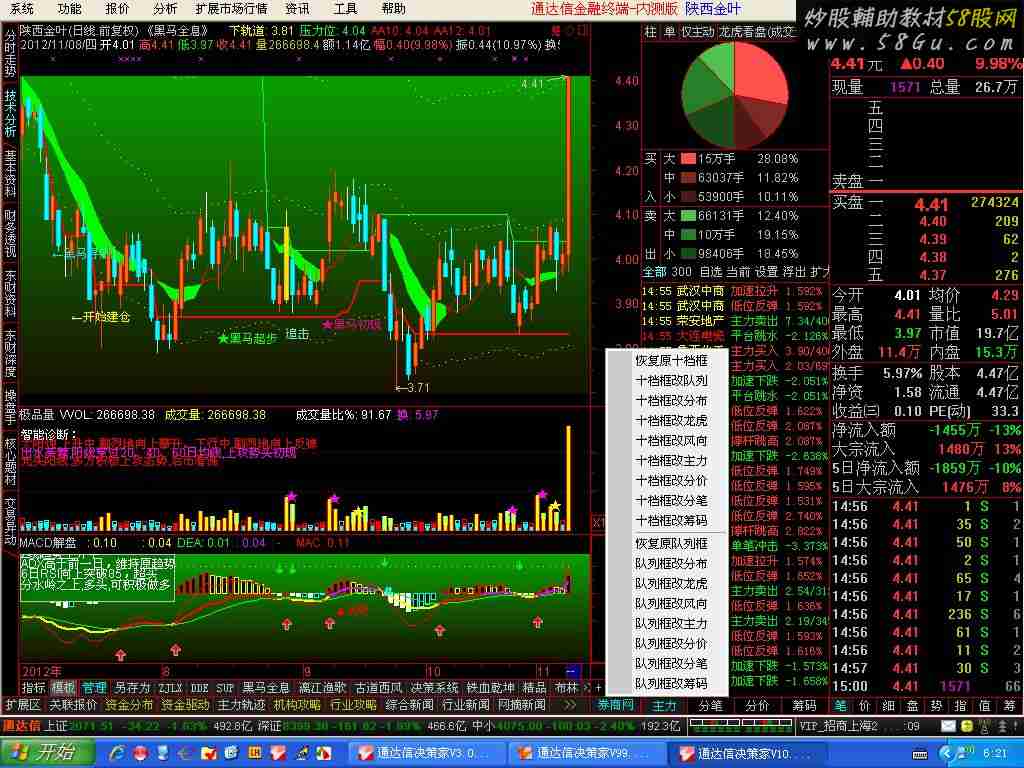The image size is (1024, 768).
Task: Open 机构攻略 bottom tab
Action: coord(298,705)
